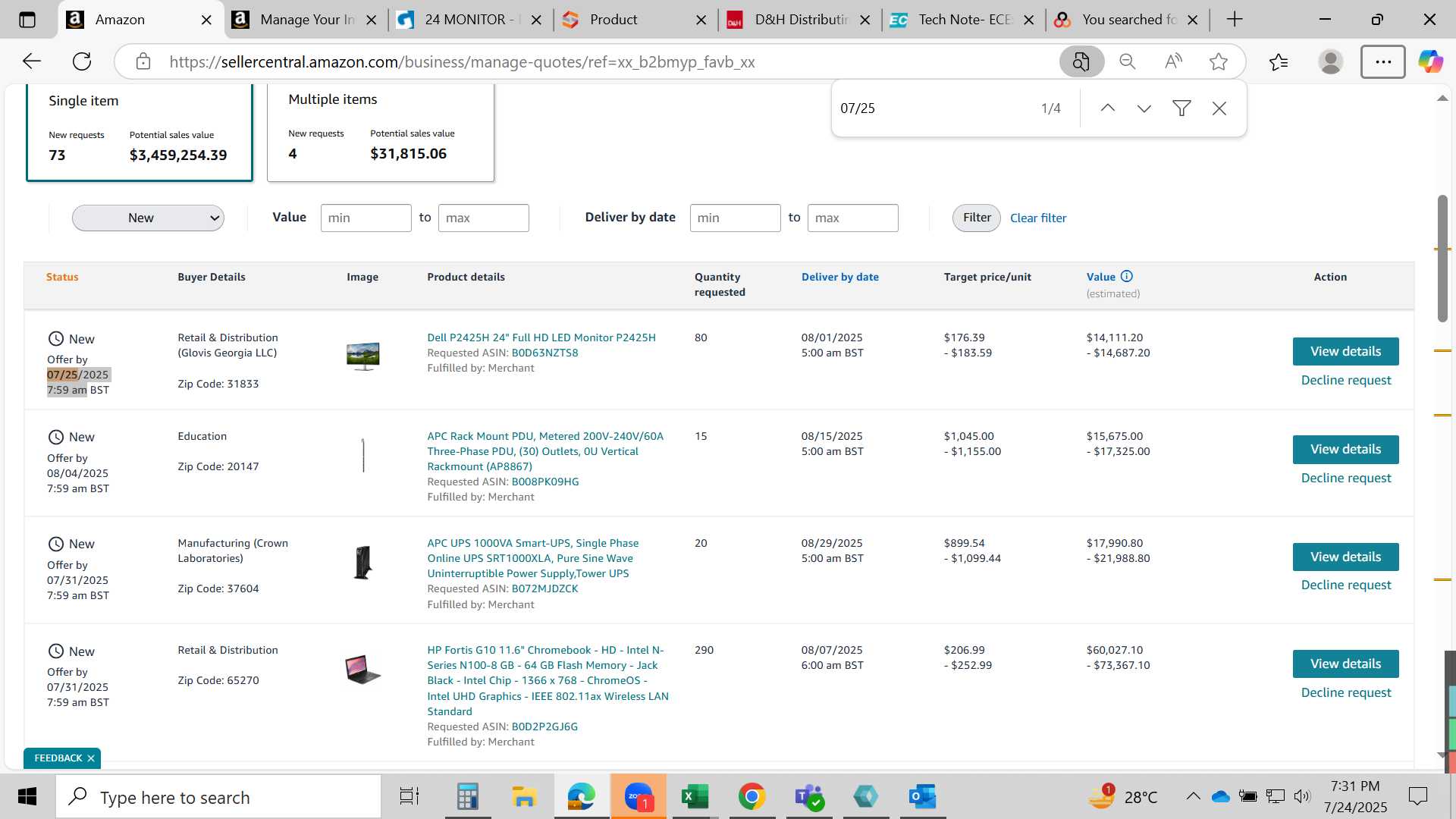Image resolution: width=1456 pixels, height=819 pixels.
Task: Open a new tab with plus icon
Action: (1235, 20)
